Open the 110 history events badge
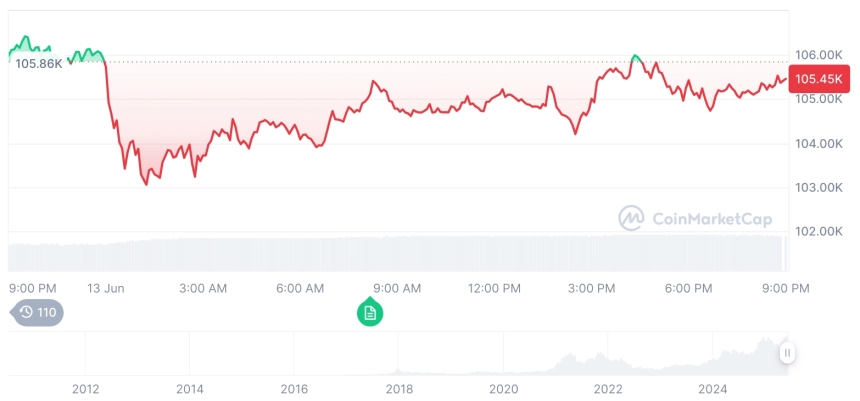This screenshot has height=401, width=860. tap(38, 313)
